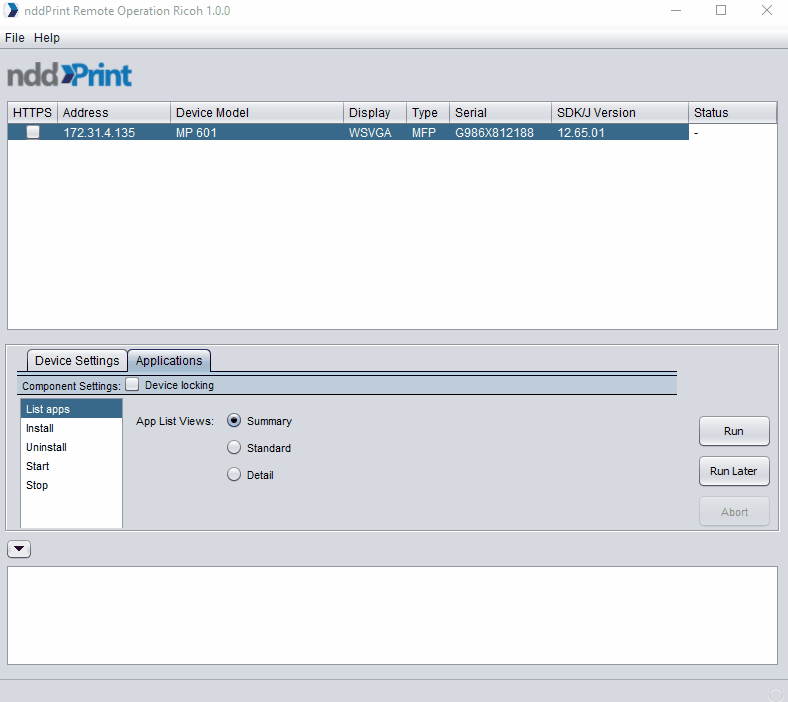Choose the Standard app list view
The height and width of the screenshot is (702, 788).
pyautogui.click(x=234, y=448)
